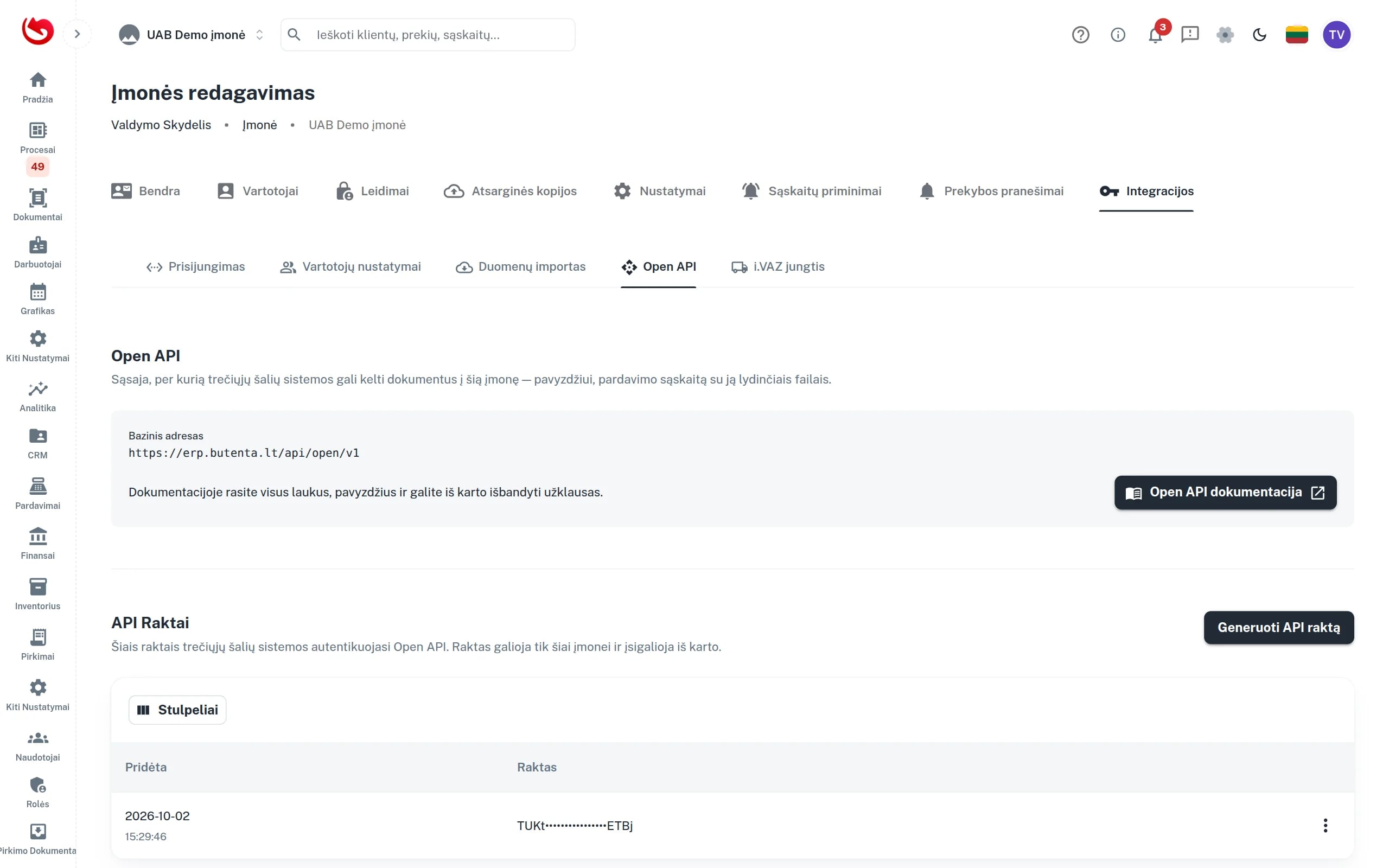Image resolution: width=1389 pixels, height=868 pixels.
Task: Open Rolės sidebar section
Action: coord(37,792)
